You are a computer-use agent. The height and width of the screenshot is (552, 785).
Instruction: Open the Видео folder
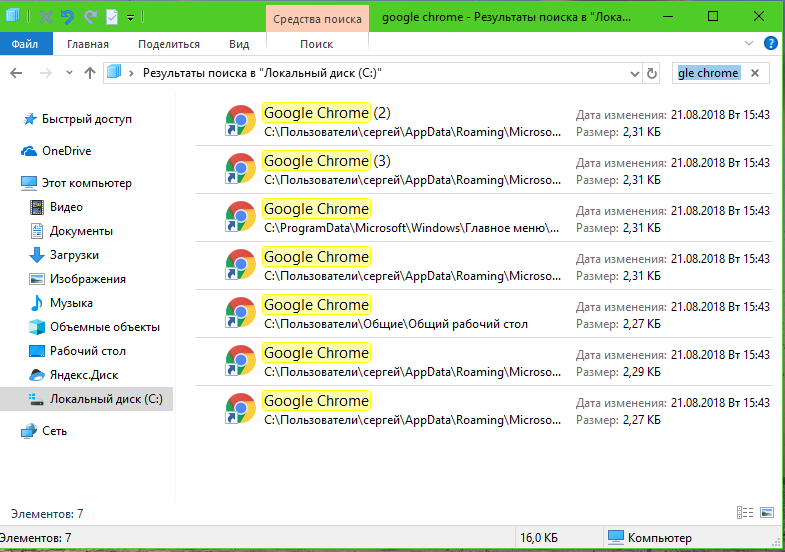pos(66,207)
